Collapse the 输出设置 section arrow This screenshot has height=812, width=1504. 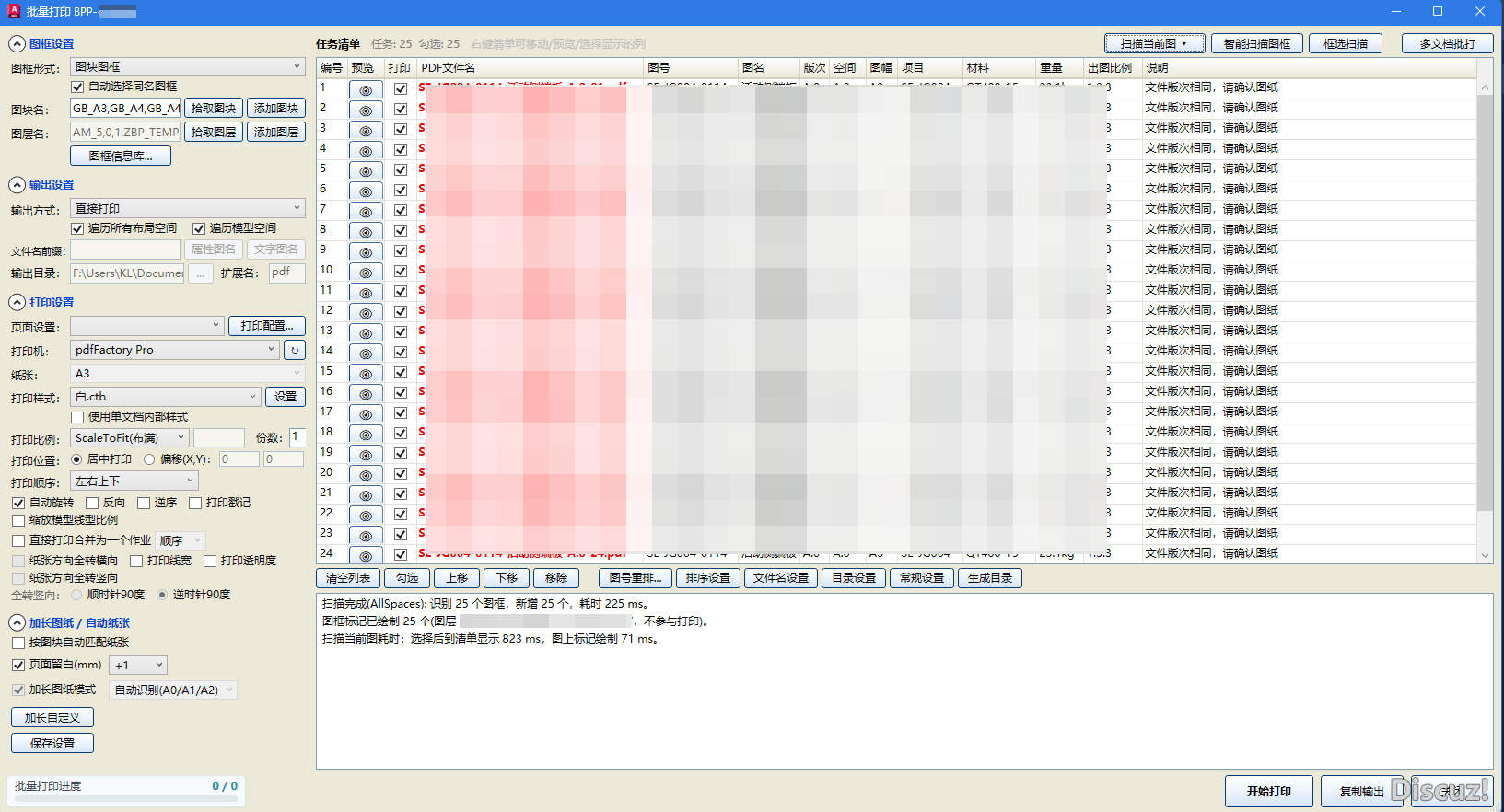17,185
